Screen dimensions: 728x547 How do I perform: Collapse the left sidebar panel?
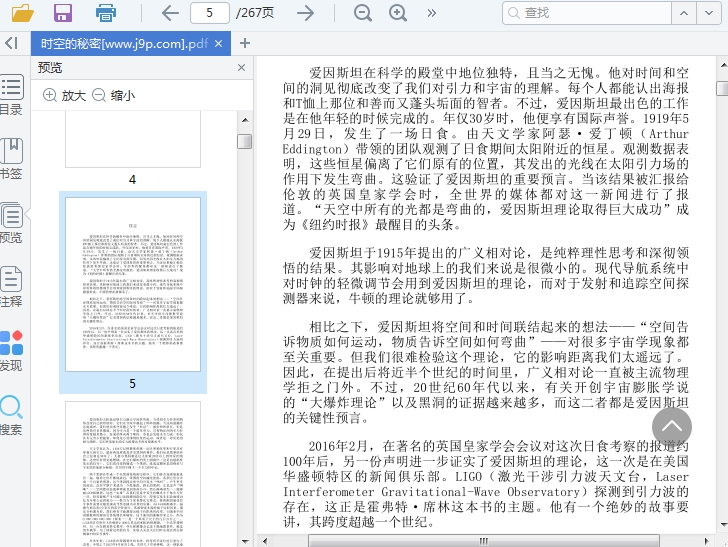(11, 43)
